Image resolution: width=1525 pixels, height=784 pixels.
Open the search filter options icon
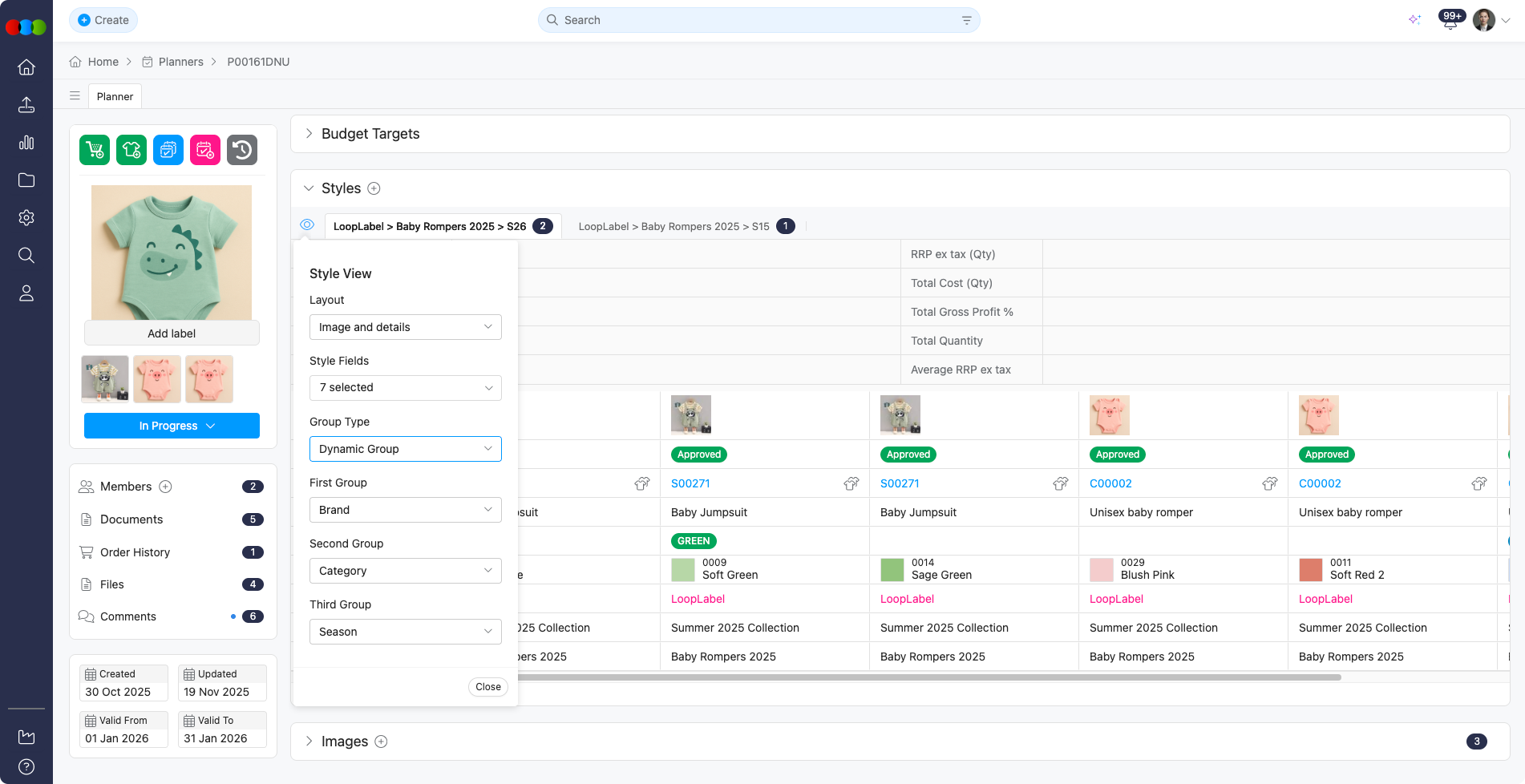coord(966,20)
